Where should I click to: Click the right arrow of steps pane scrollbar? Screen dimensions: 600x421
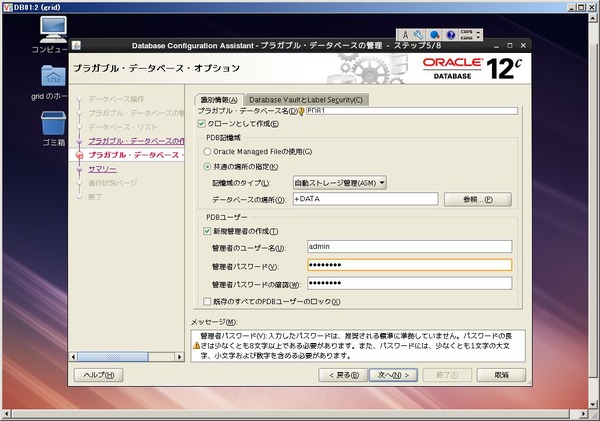click(179, 357)
